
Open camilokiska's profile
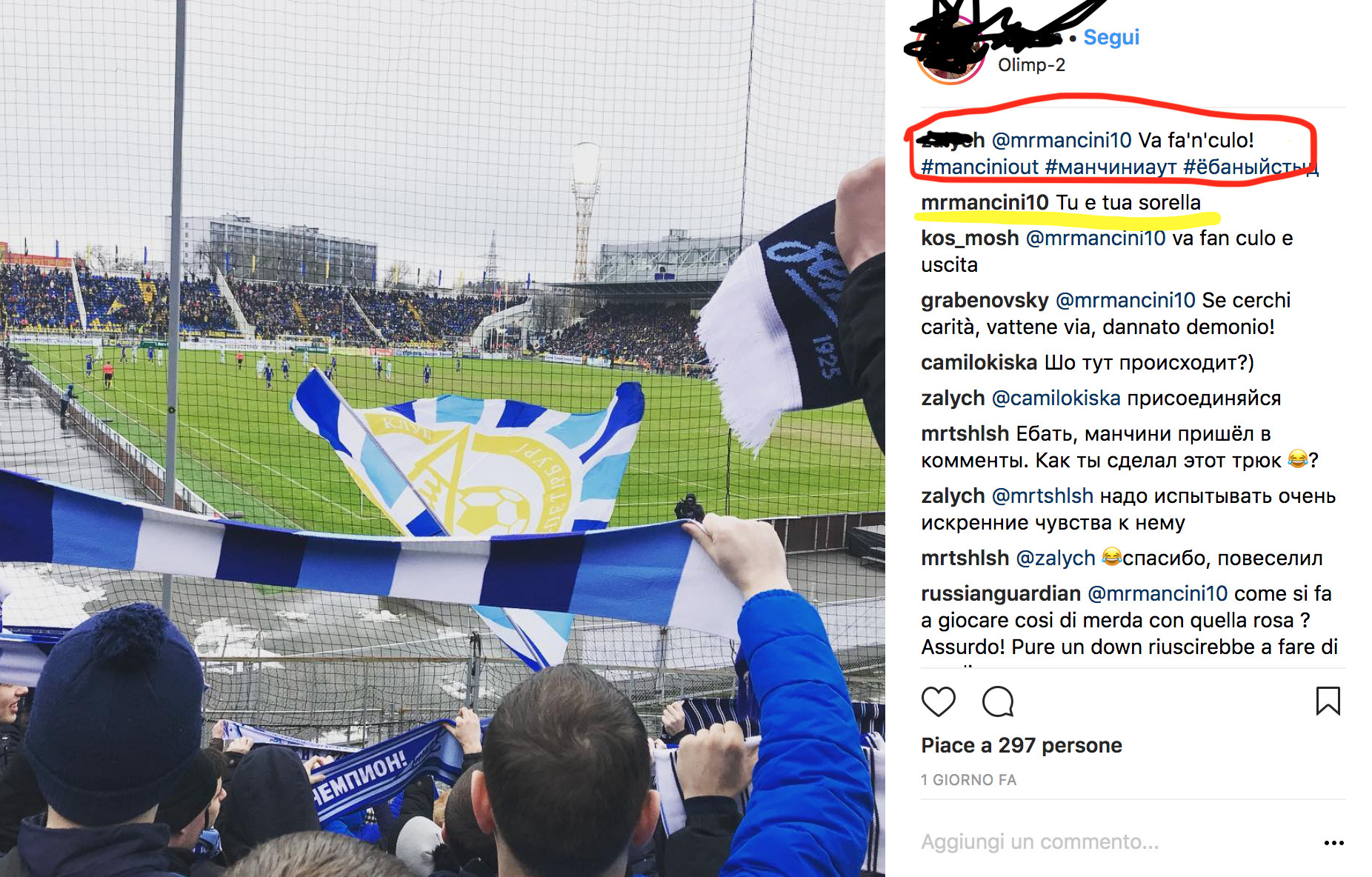(x=979, y=363)
